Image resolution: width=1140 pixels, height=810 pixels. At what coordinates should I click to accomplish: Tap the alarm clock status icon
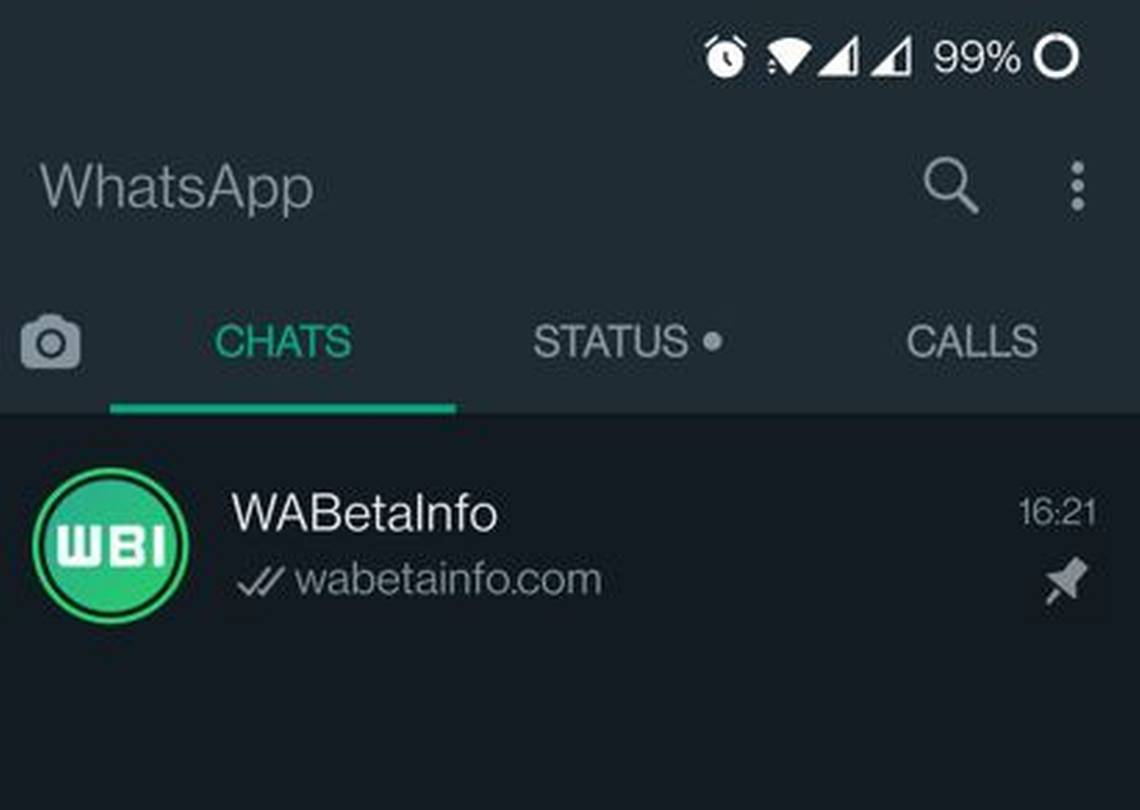click(x=725, y=56)
